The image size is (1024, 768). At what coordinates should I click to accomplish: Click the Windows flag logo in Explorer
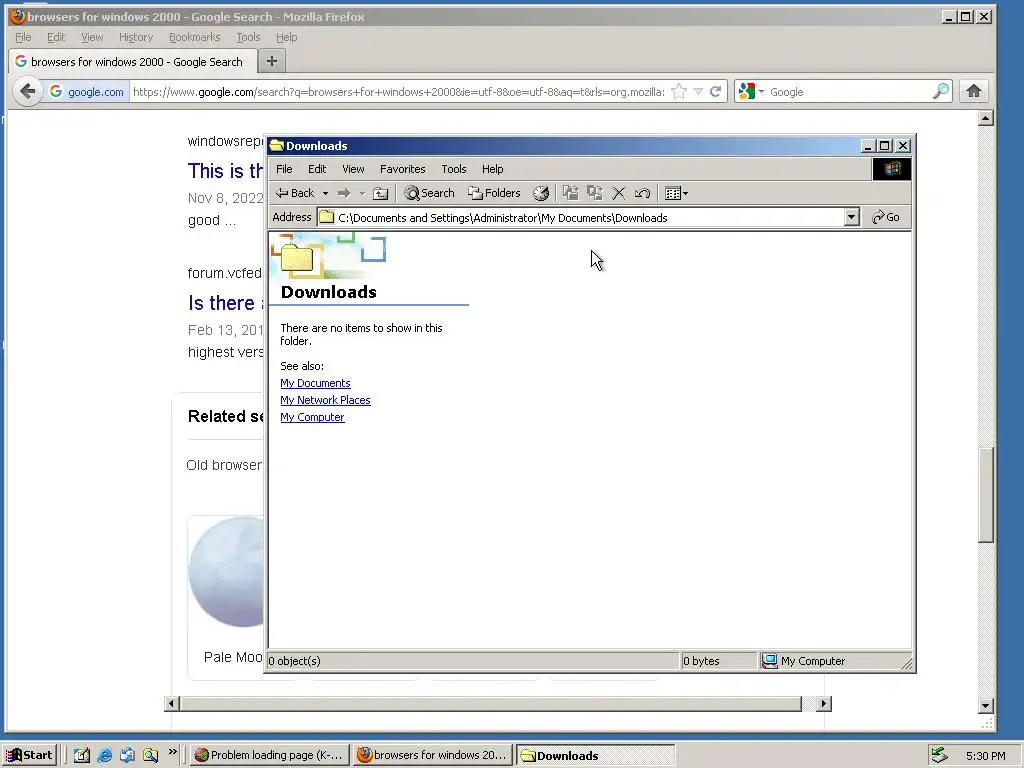[x=891, y=169]
